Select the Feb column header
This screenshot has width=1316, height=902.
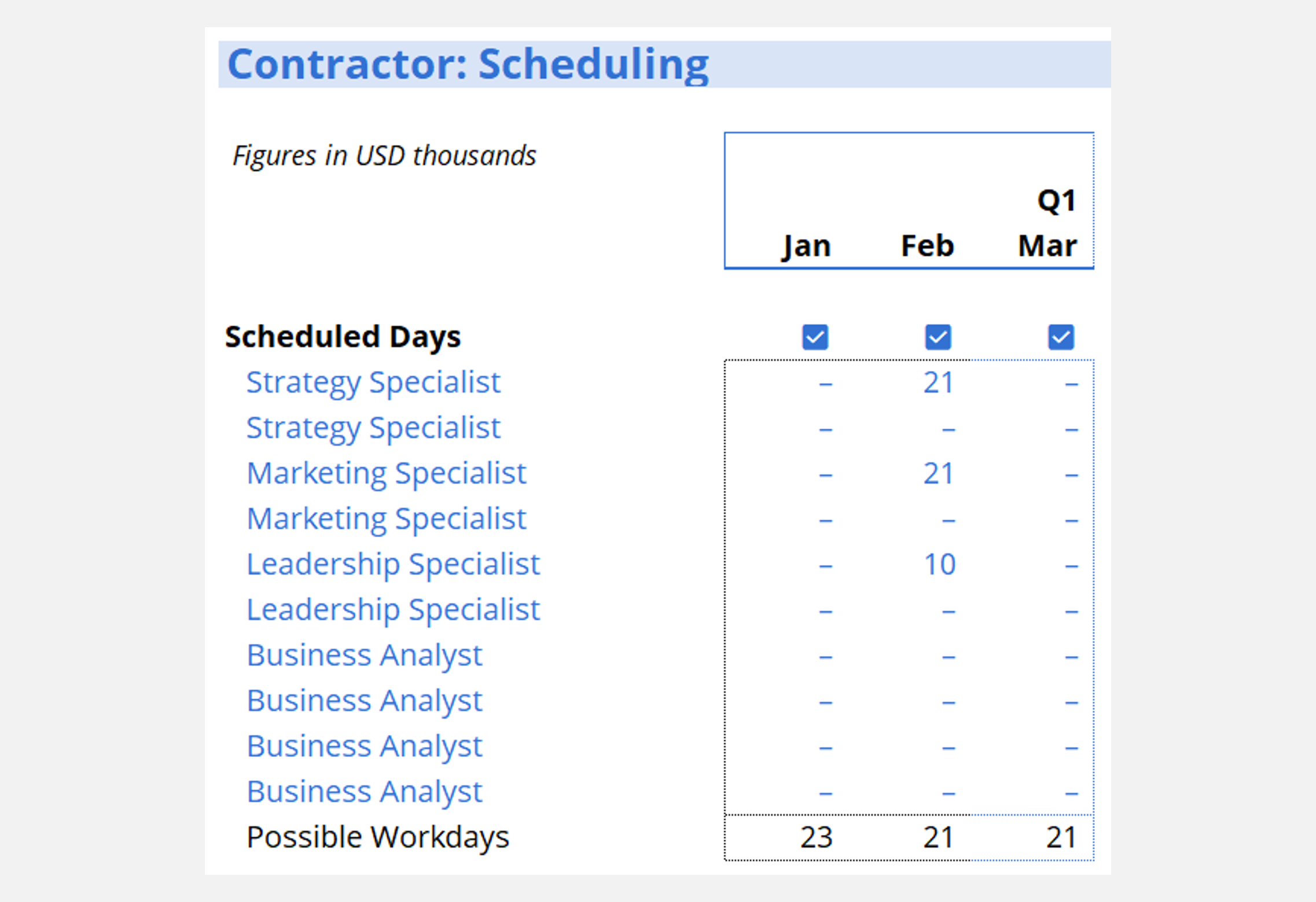(928, 246)
